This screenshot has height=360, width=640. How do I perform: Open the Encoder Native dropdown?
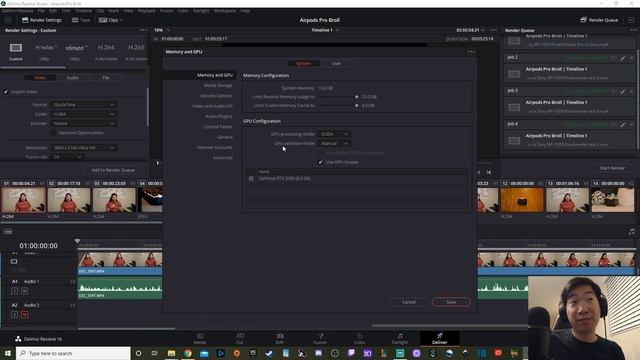click(83, 123)
